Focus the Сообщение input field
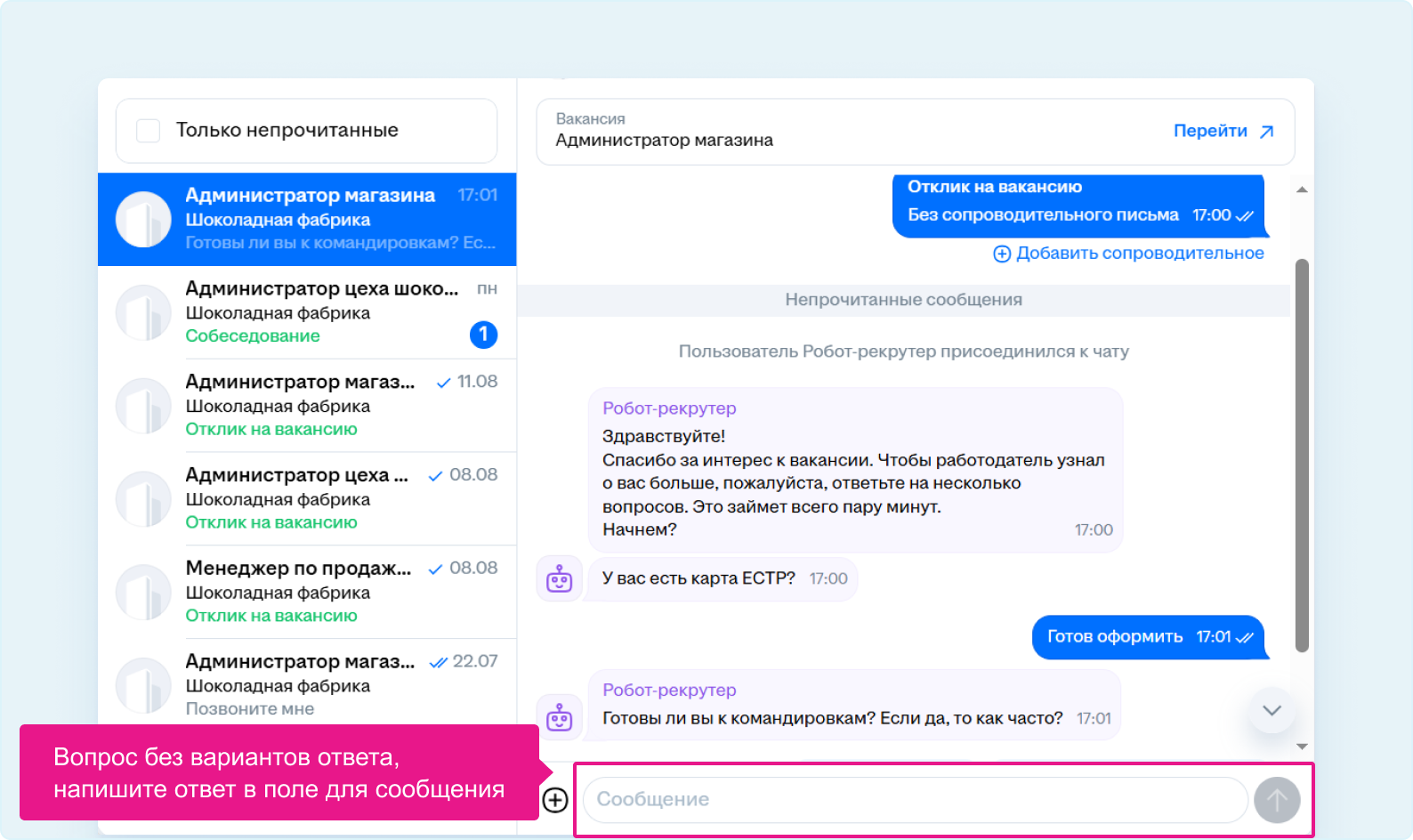Screen dimensions: 1413x840 point(915,800)
